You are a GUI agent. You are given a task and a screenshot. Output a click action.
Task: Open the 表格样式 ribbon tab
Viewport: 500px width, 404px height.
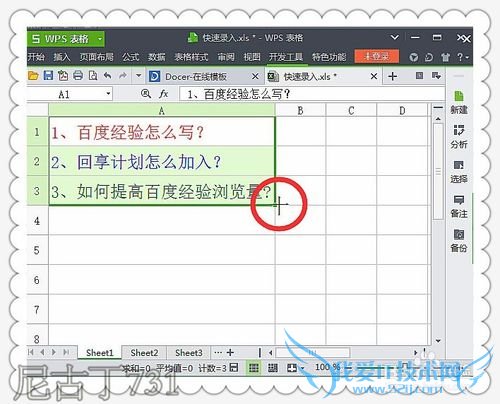coord(191,57)
